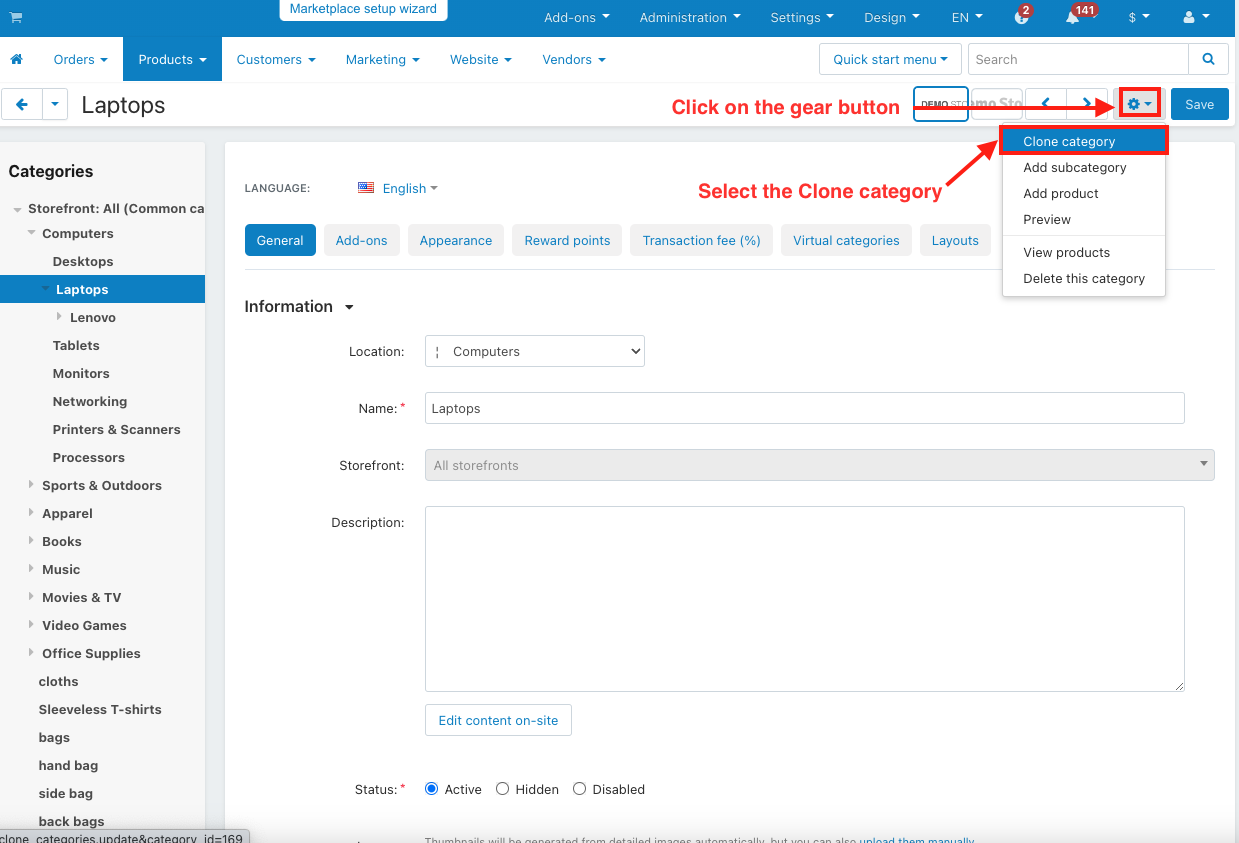Select Tablets in the category tree

pos(76,345)
